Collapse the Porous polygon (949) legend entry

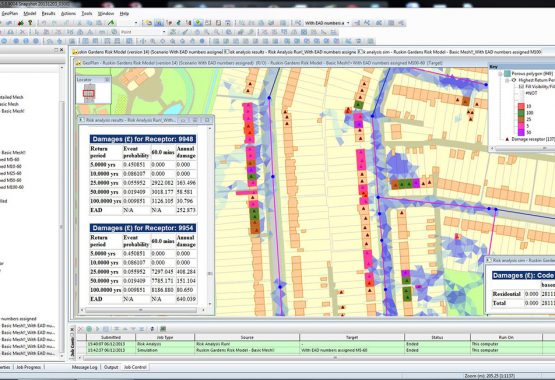(500, 74)
